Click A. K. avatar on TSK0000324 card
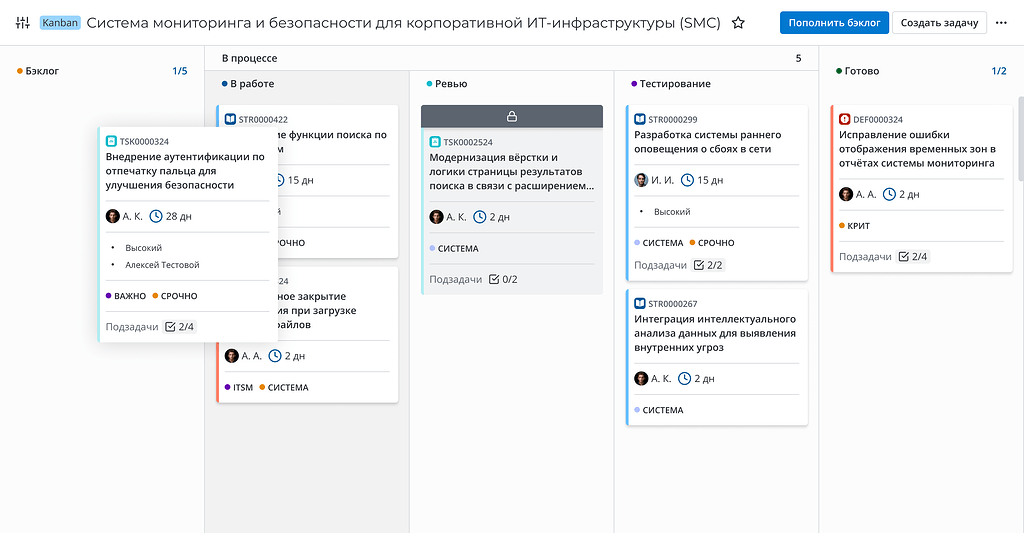The width and height of the screenshot is (1024, 533). tap(113, 216)
